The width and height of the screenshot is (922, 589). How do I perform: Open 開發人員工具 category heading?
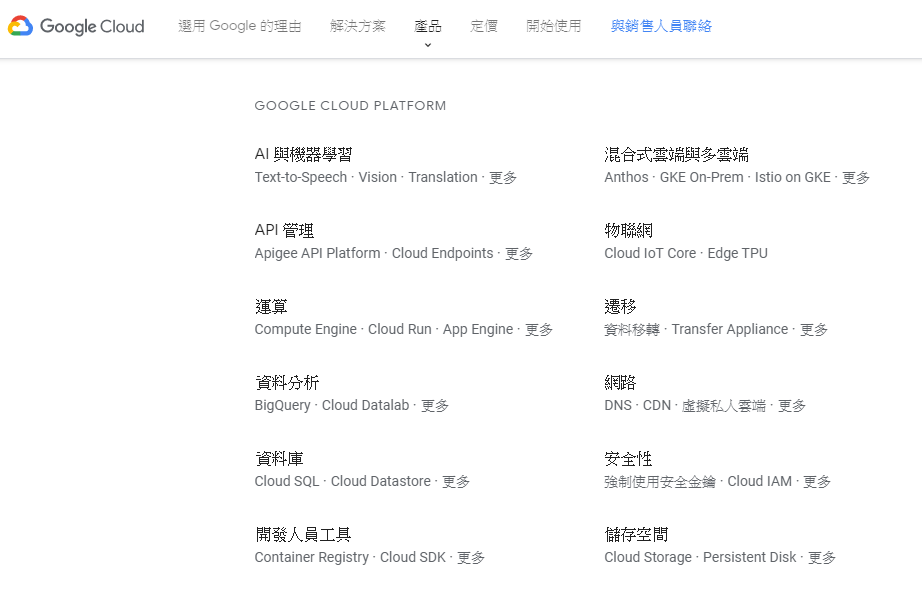tap(303, 534)
